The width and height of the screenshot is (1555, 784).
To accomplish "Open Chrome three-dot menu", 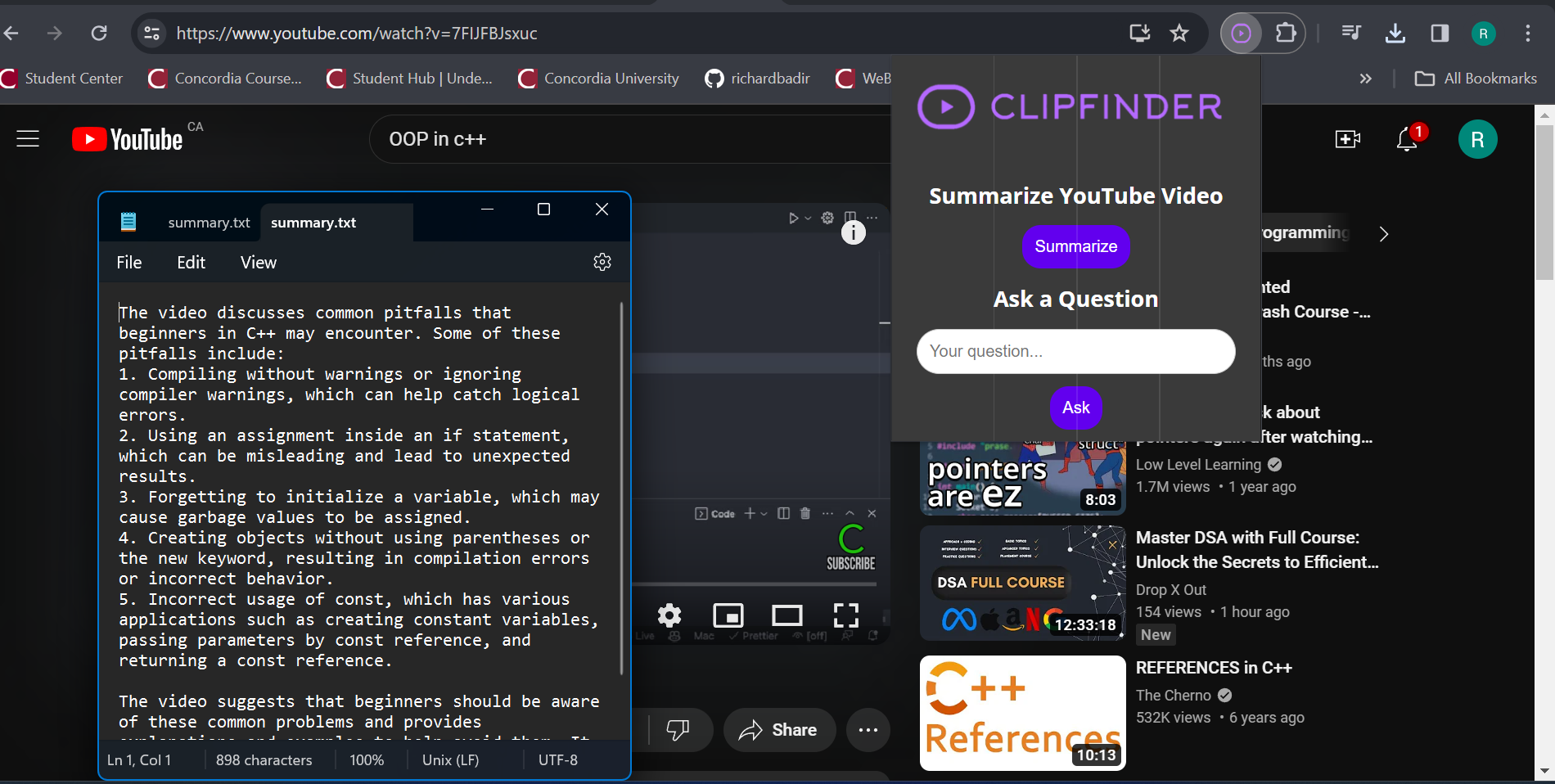I will pyautogui.click(x=1528, y=34).
